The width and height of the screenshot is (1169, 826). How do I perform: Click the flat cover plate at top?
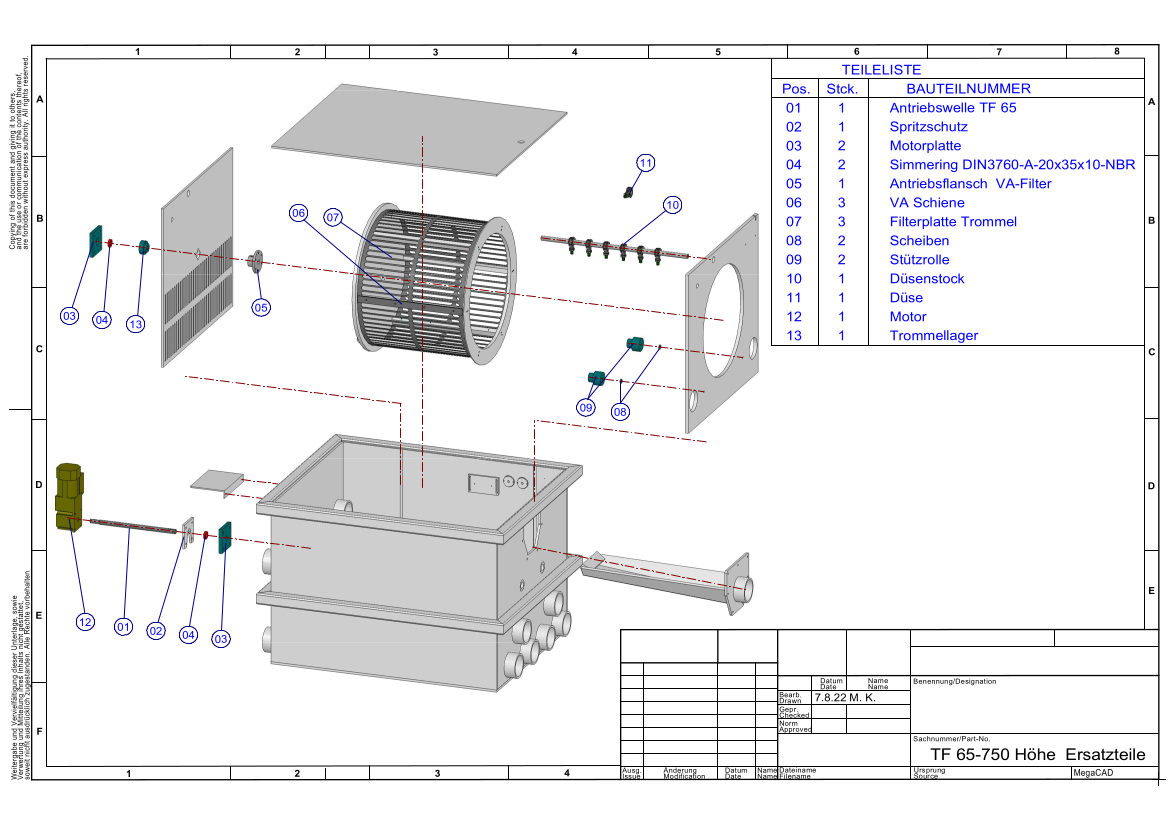(419, 128)
